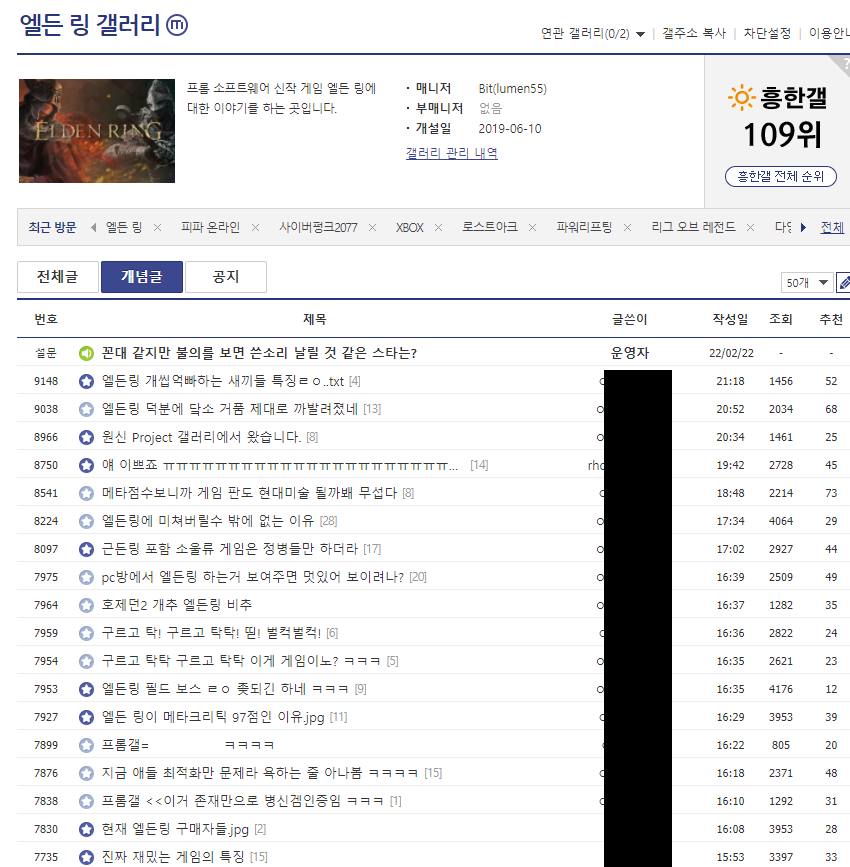
Task: Open the survey post about 스타
Action: (x=259, y=353)
